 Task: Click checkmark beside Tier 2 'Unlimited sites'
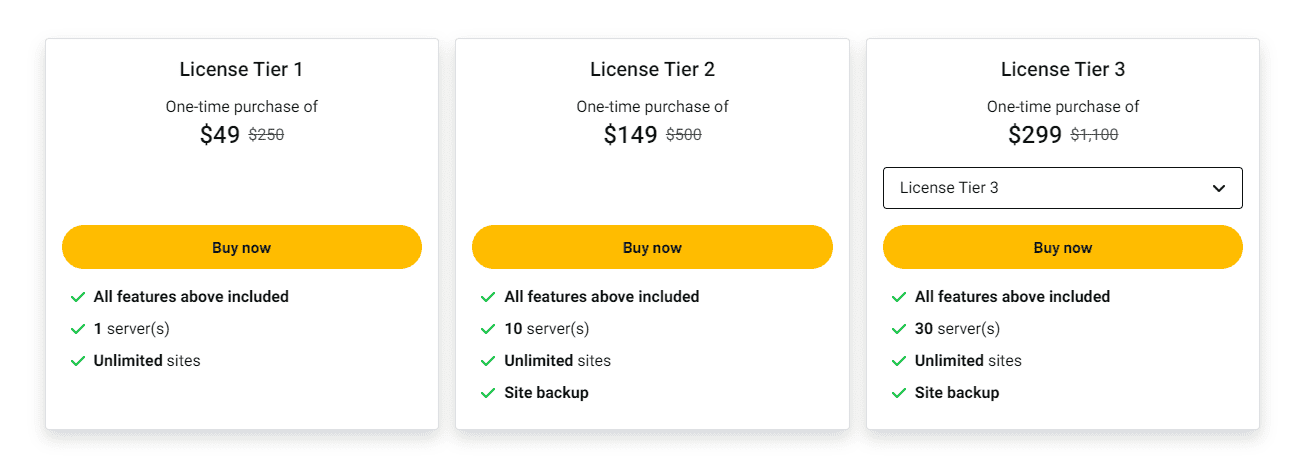488,361
